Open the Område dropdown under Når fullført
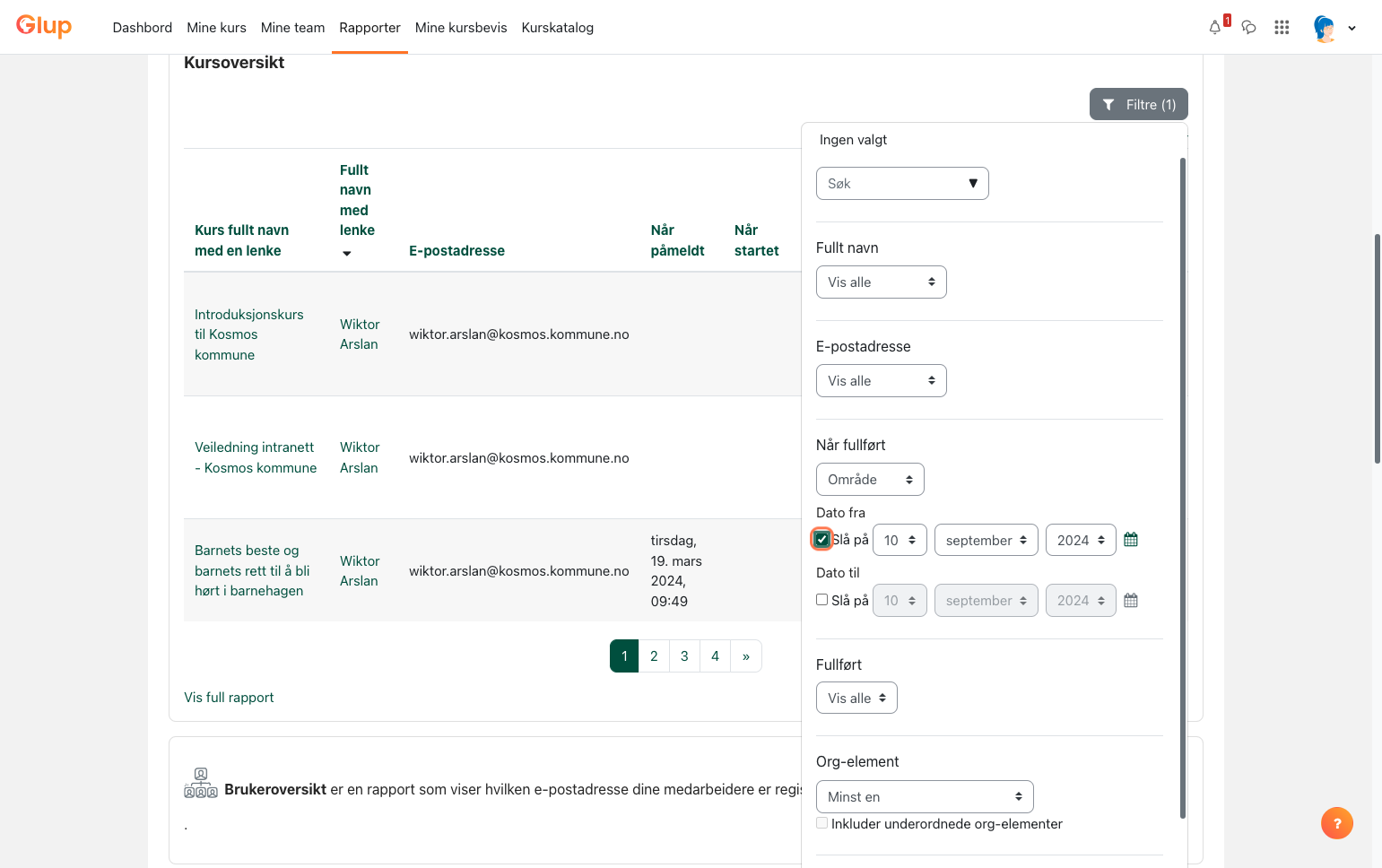Viewport: 1382px width, 868px height. point(870,480)
